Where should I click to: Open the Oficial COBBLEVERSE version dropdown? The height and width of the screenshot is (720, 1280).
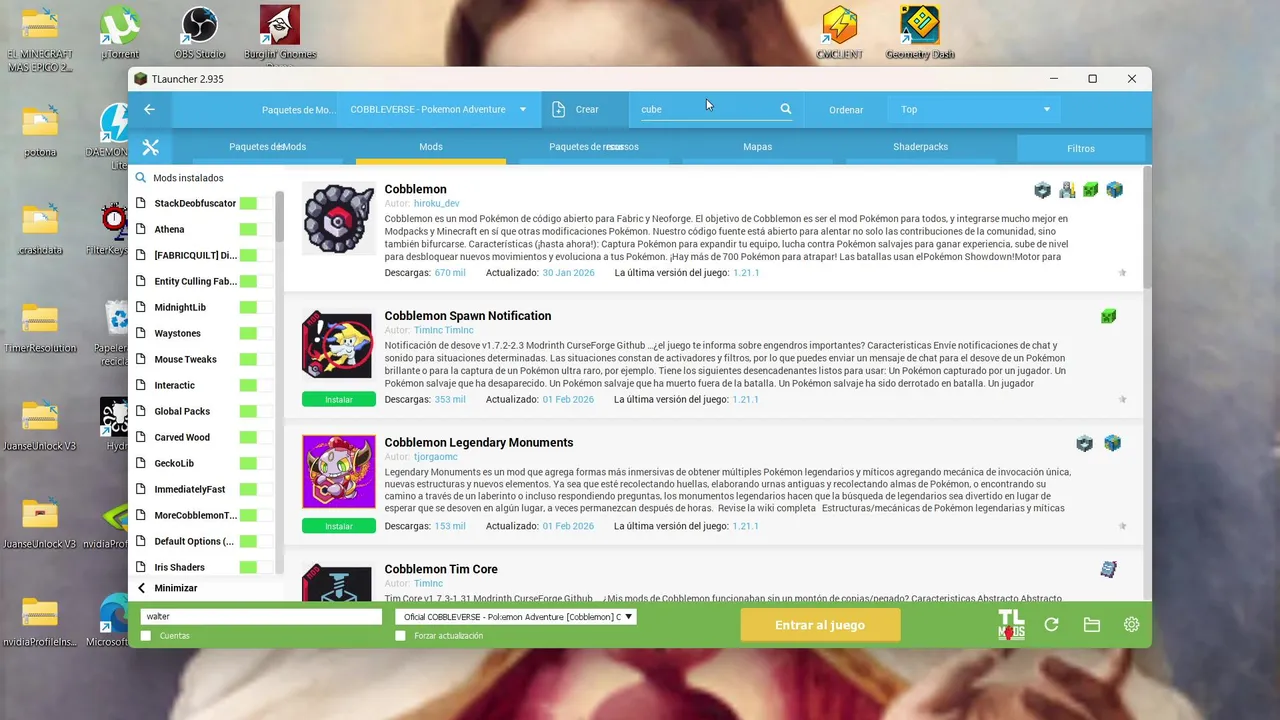point(516,617)
